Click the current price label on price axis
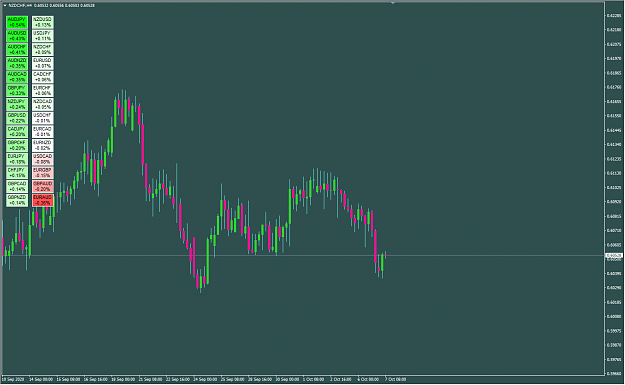625x385 pixels. click(614, 255)
